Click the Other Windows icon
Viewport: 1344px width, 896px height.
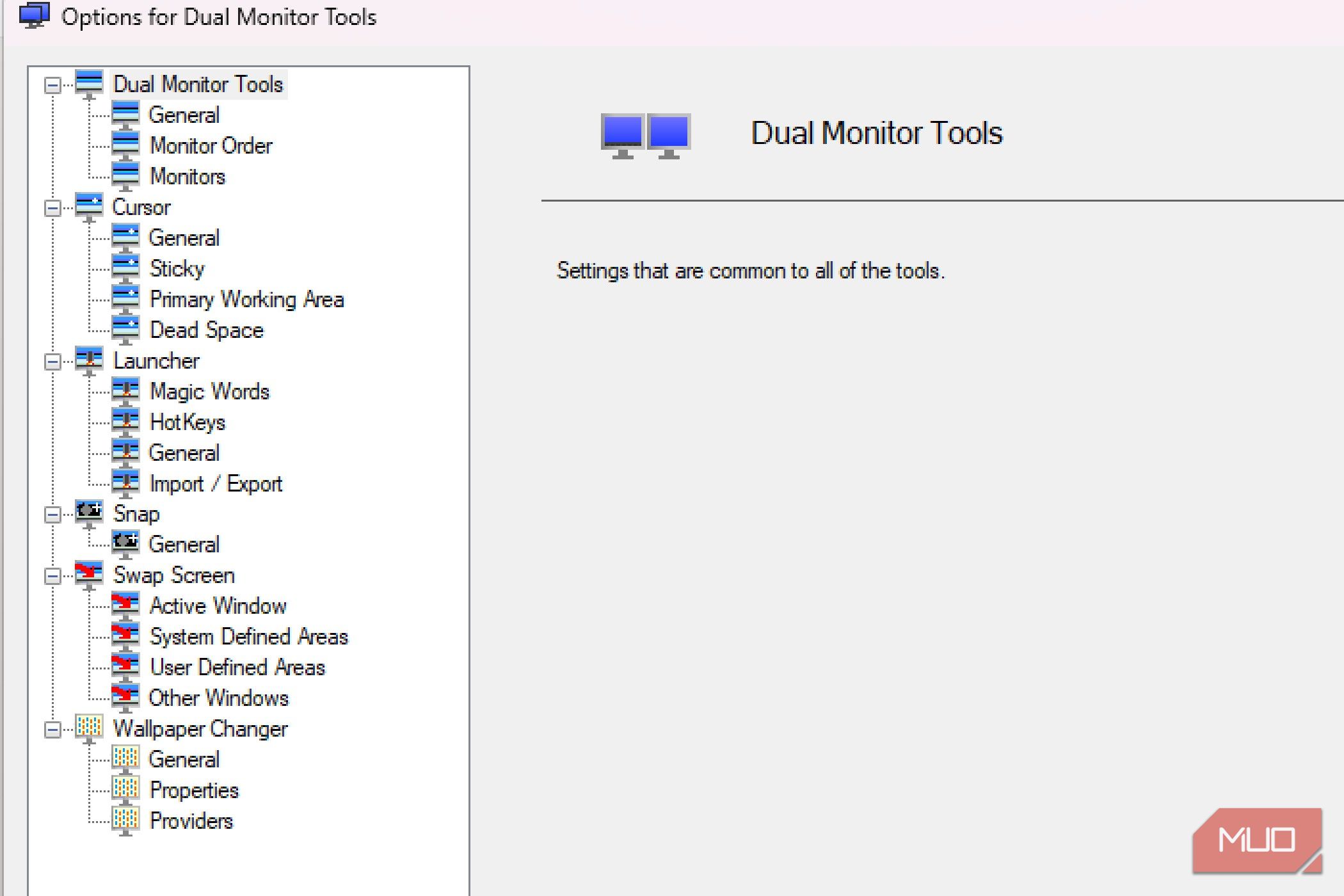click(125, 698)
